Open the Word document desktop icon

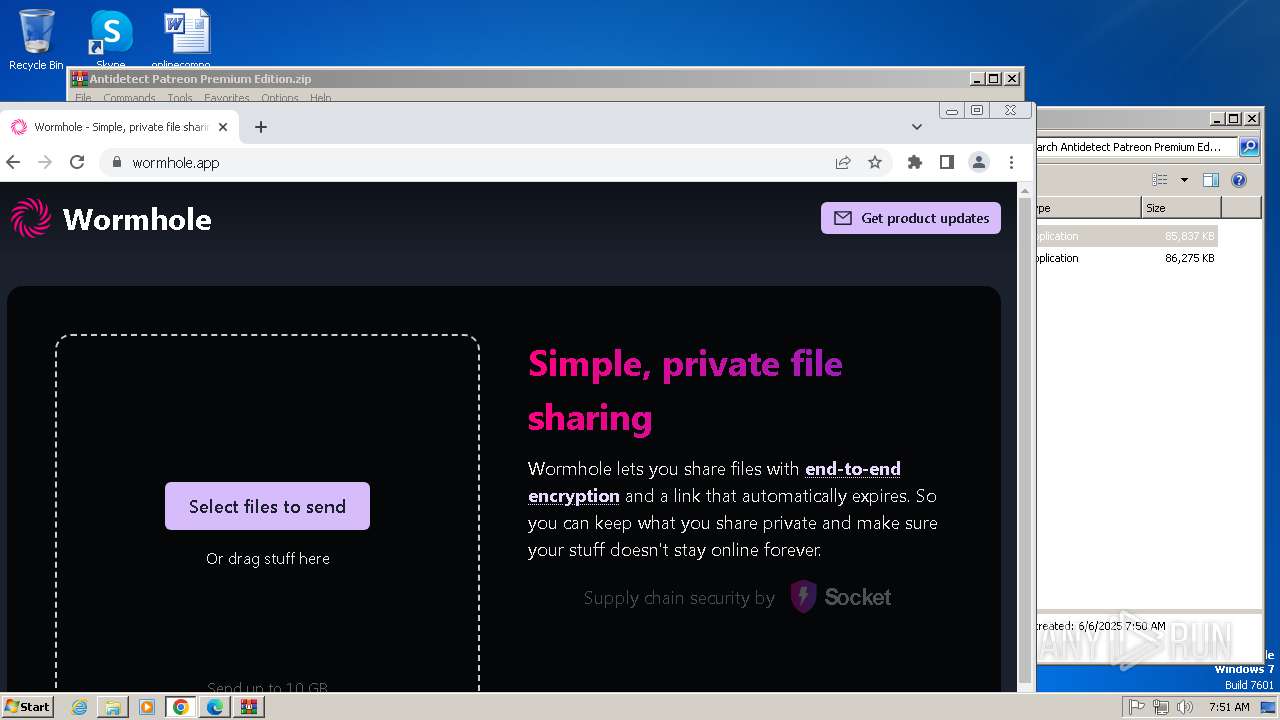[x=187, y=38]
